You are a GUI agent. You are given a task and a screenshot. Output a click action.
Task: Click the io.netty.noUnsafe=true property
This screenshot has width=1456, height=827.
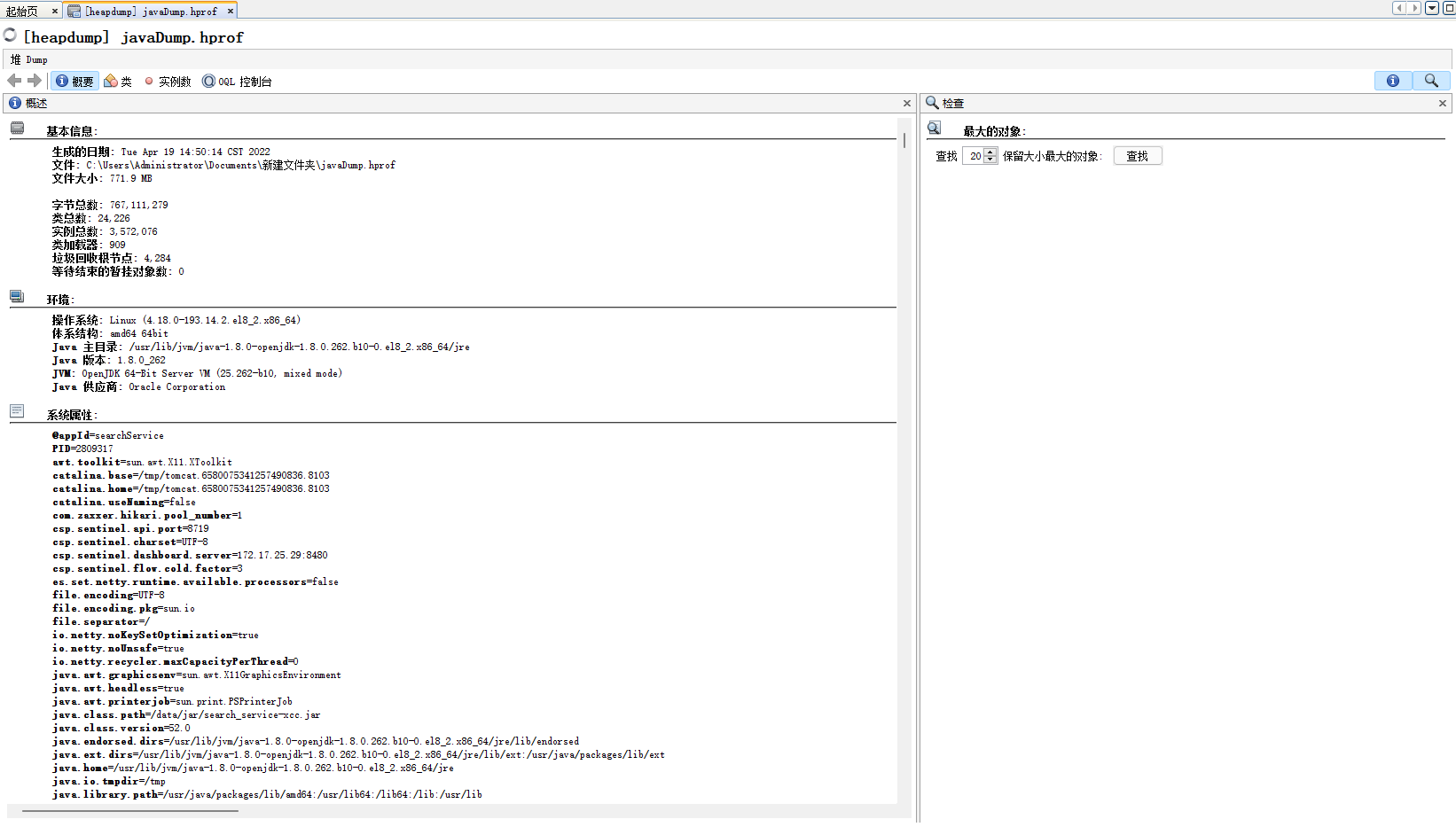point(118,648)
